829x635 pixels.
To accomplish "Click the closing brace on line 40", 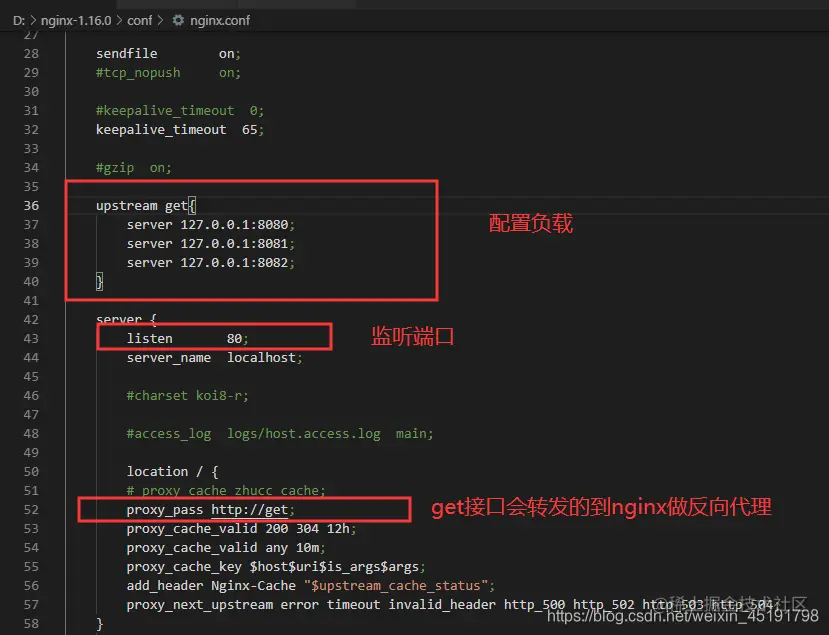I will 99,281.
